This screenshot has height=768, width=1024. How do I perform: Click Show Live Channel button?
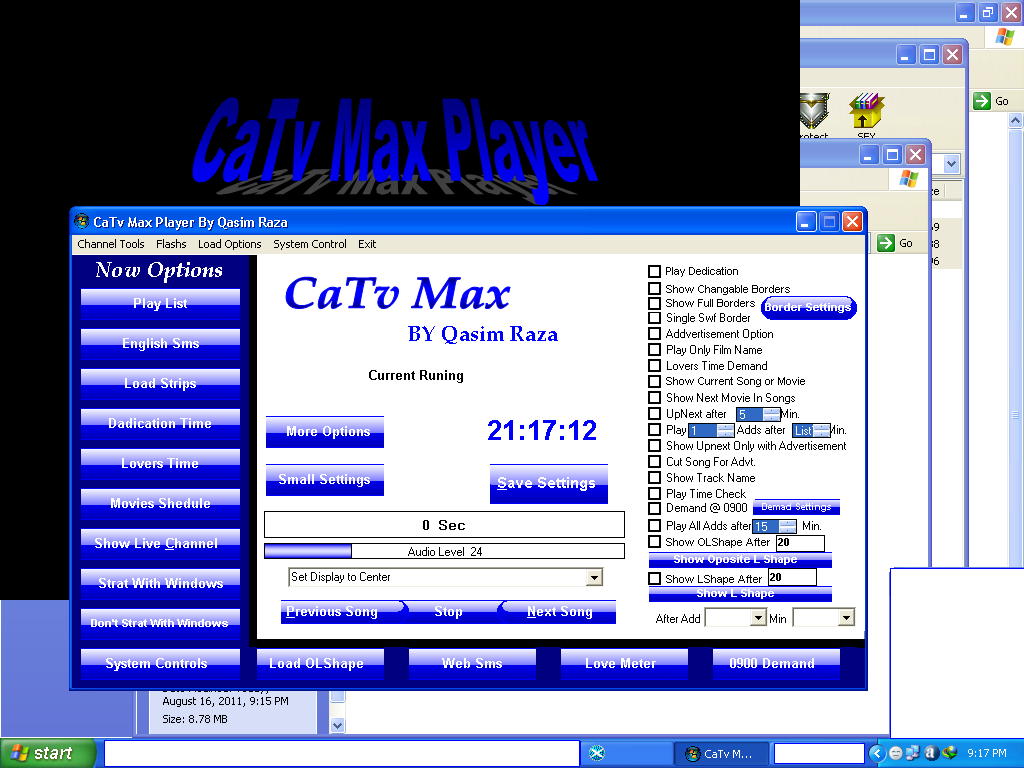(160, 543)
